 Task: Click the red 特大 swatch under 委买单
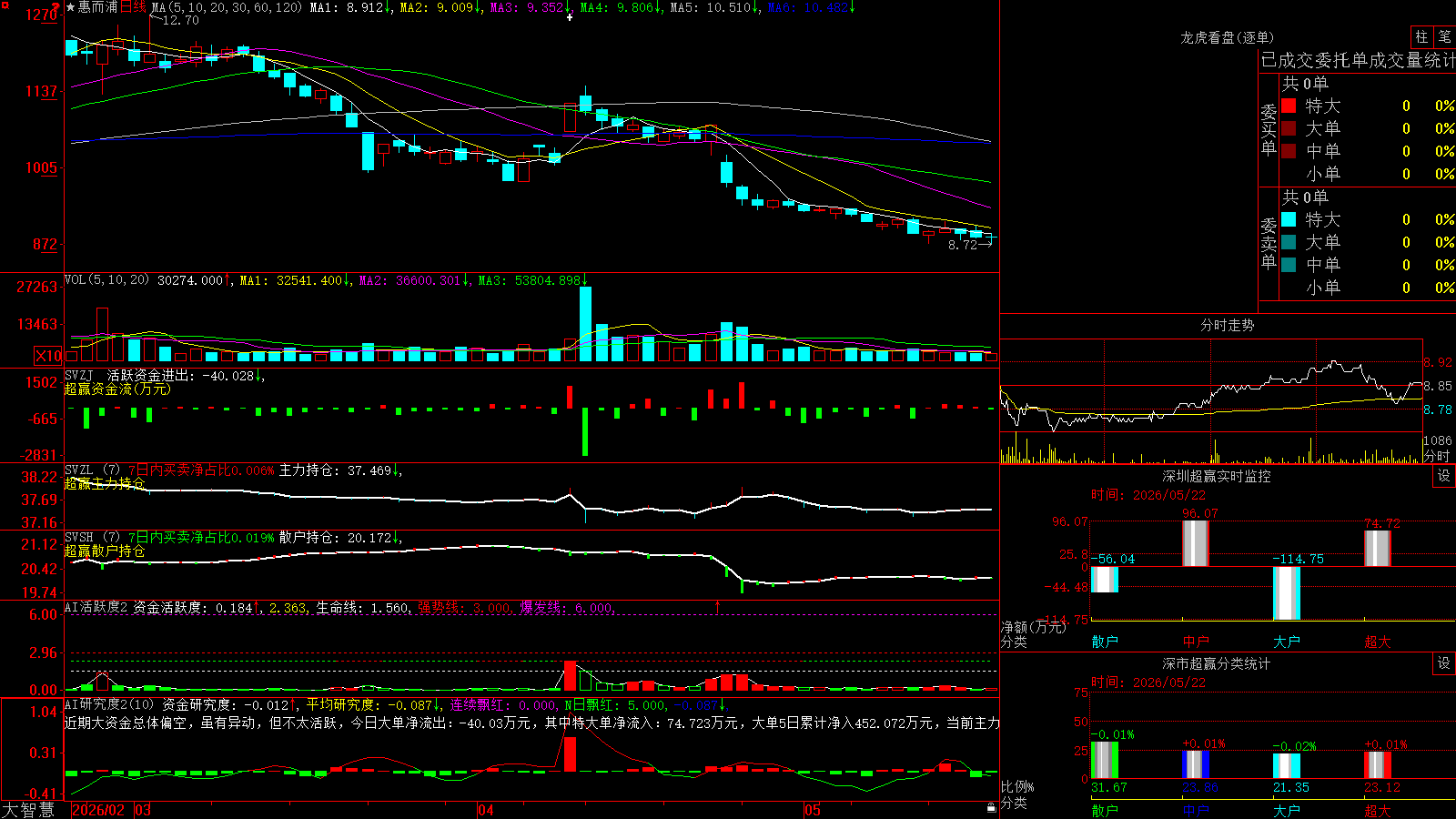(x=1289, y=106)
